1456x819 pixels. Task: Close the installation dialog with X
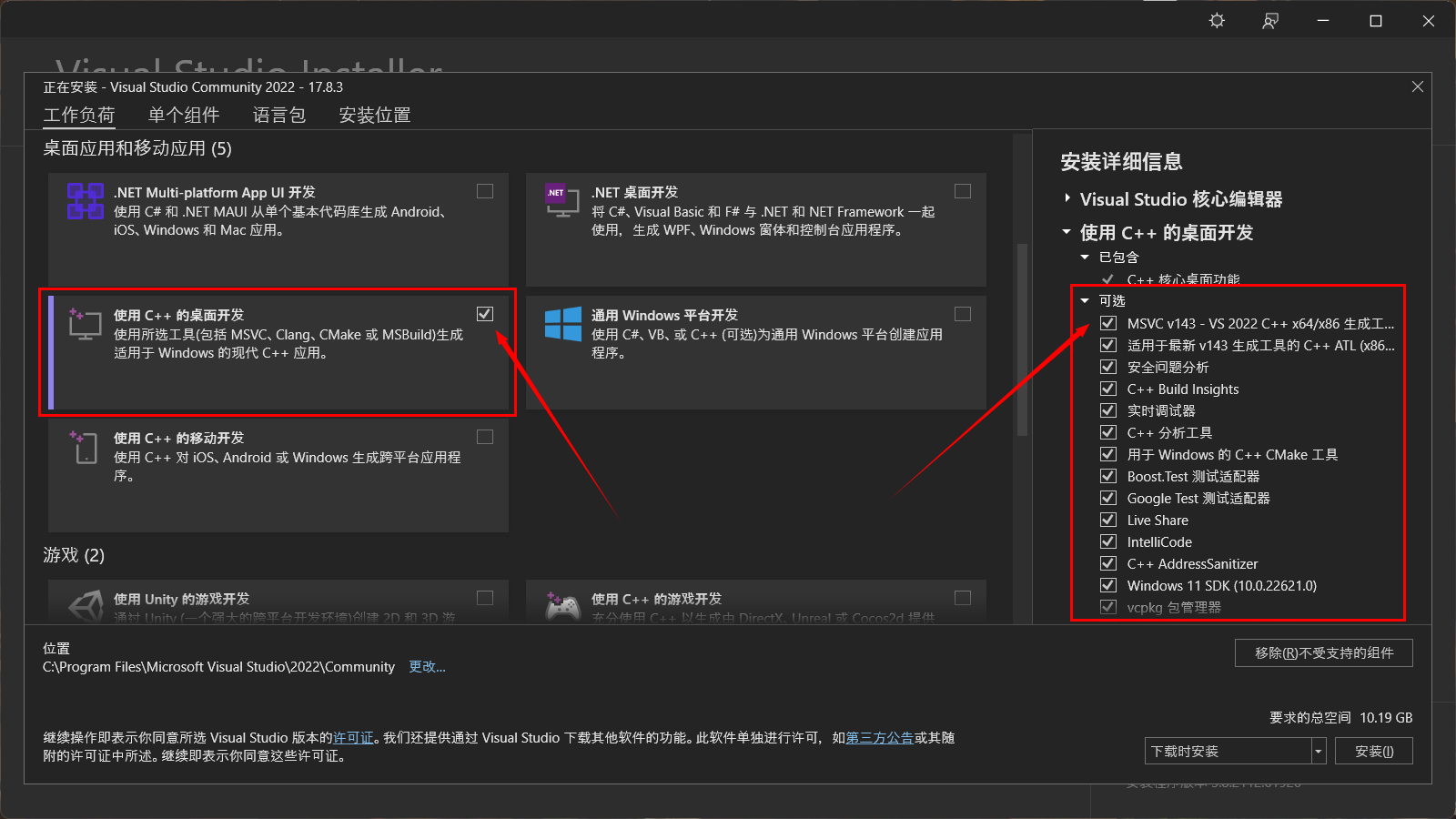[x=1417, y=86]
